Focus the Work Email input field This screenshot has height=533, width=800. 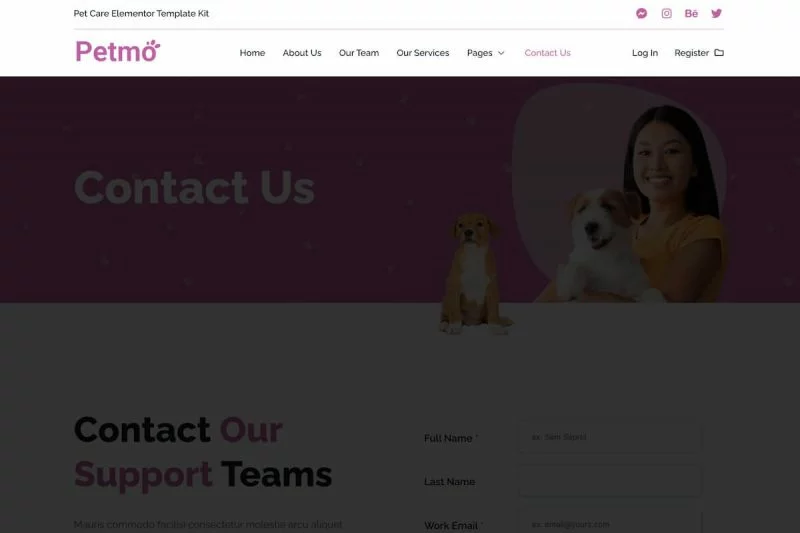(610, 522)
